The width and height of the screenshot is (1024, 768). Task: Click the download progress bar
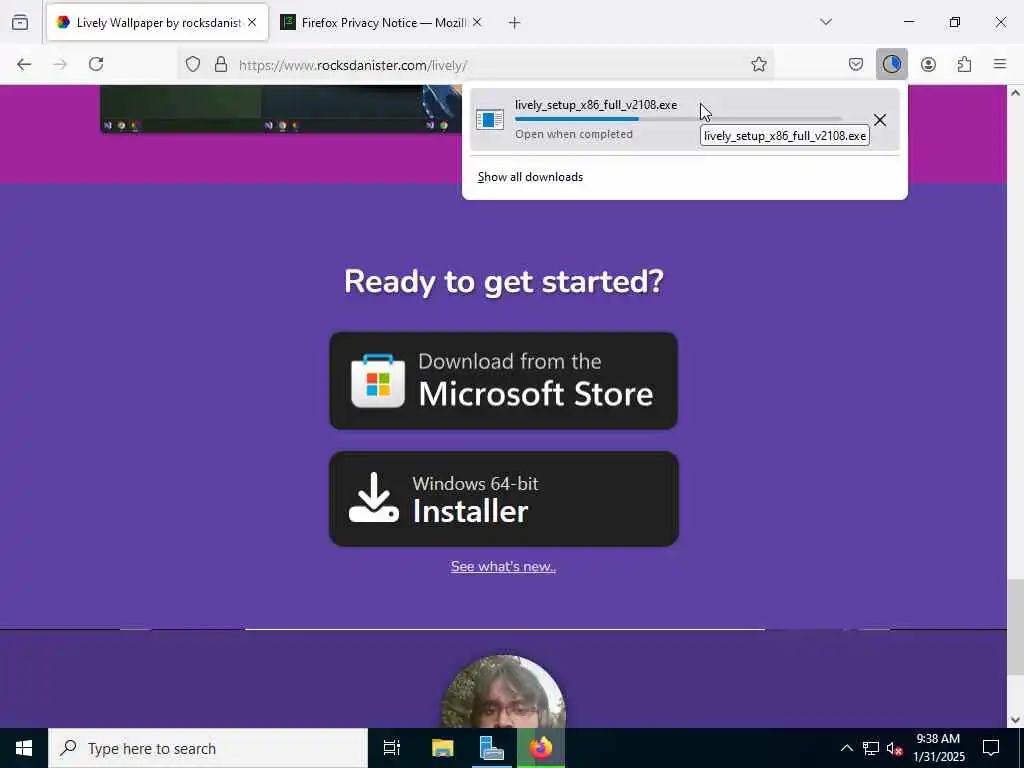678,119
